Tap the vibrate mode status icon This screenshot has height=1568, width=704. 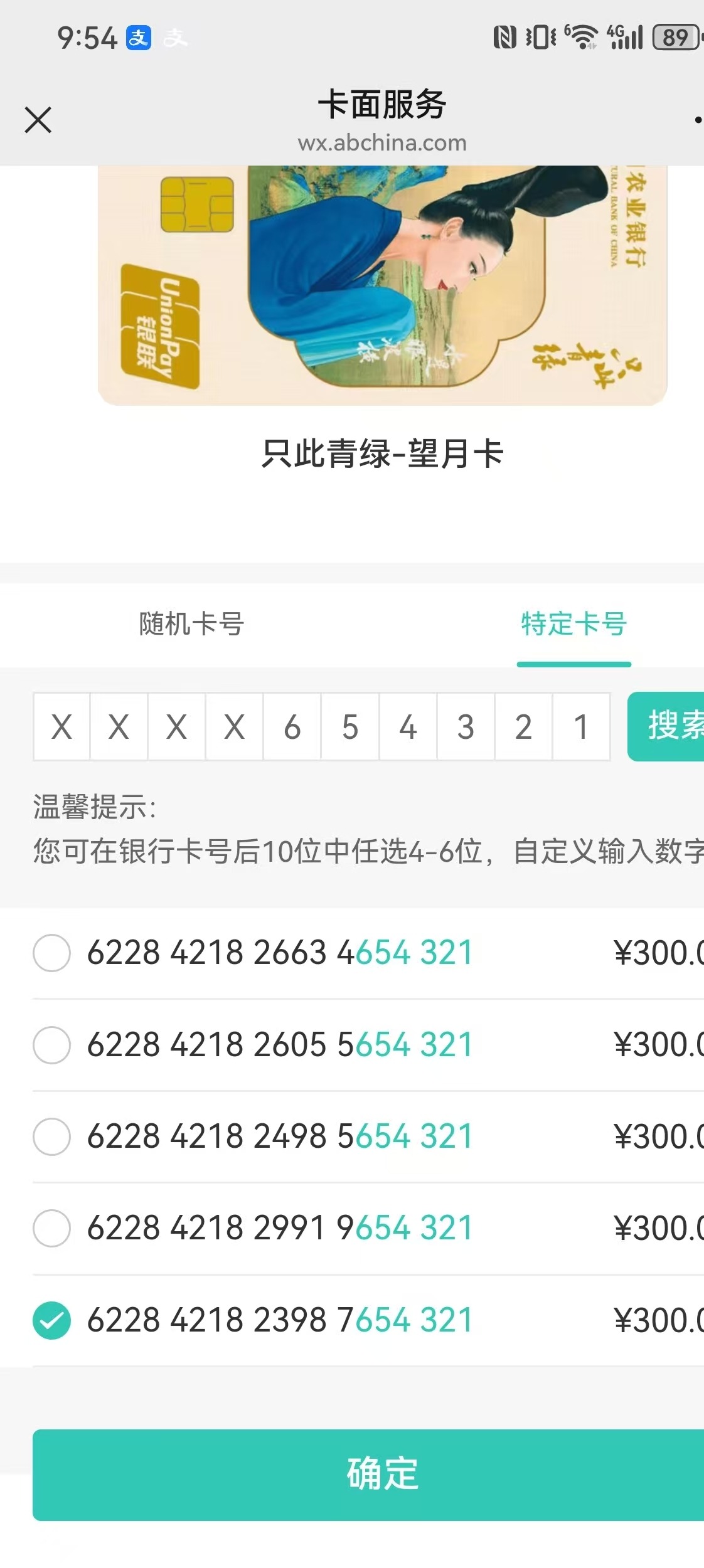click(541, 37)
